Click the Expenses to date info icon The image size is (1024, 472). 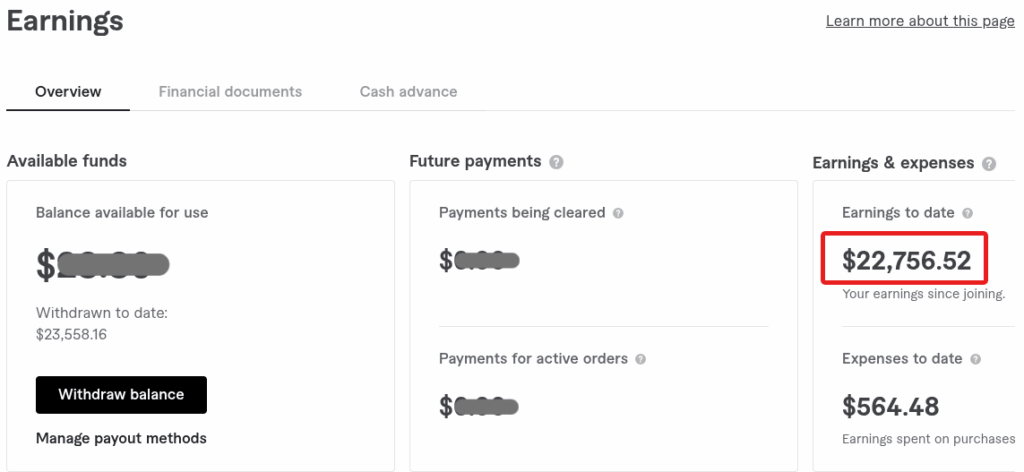975,360
